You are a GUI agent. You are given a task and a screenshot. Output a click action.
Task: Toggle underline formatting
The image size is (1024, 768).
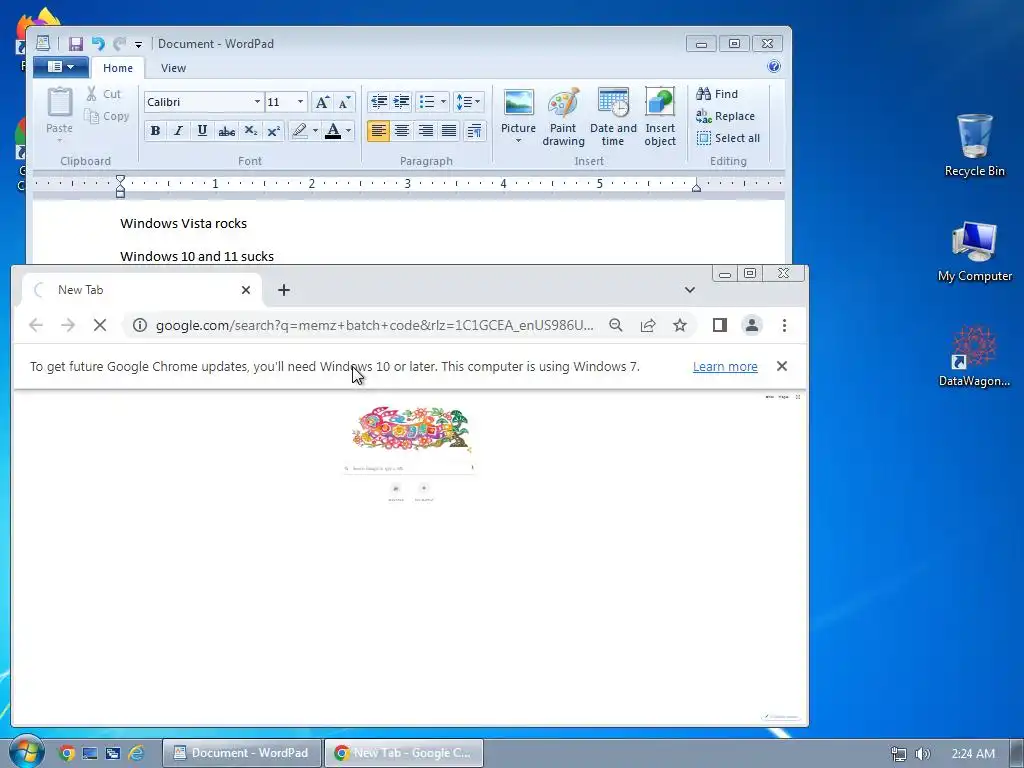pos(202,131)
